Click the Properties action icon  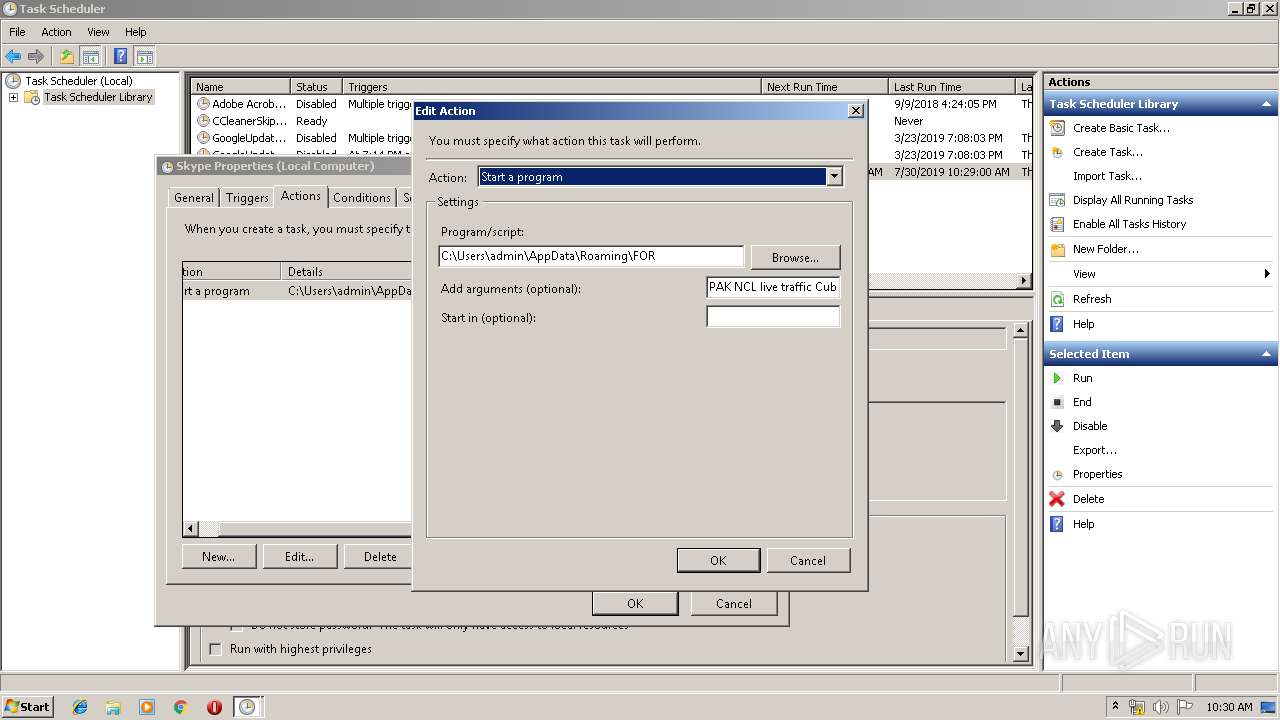[1057, 474]
